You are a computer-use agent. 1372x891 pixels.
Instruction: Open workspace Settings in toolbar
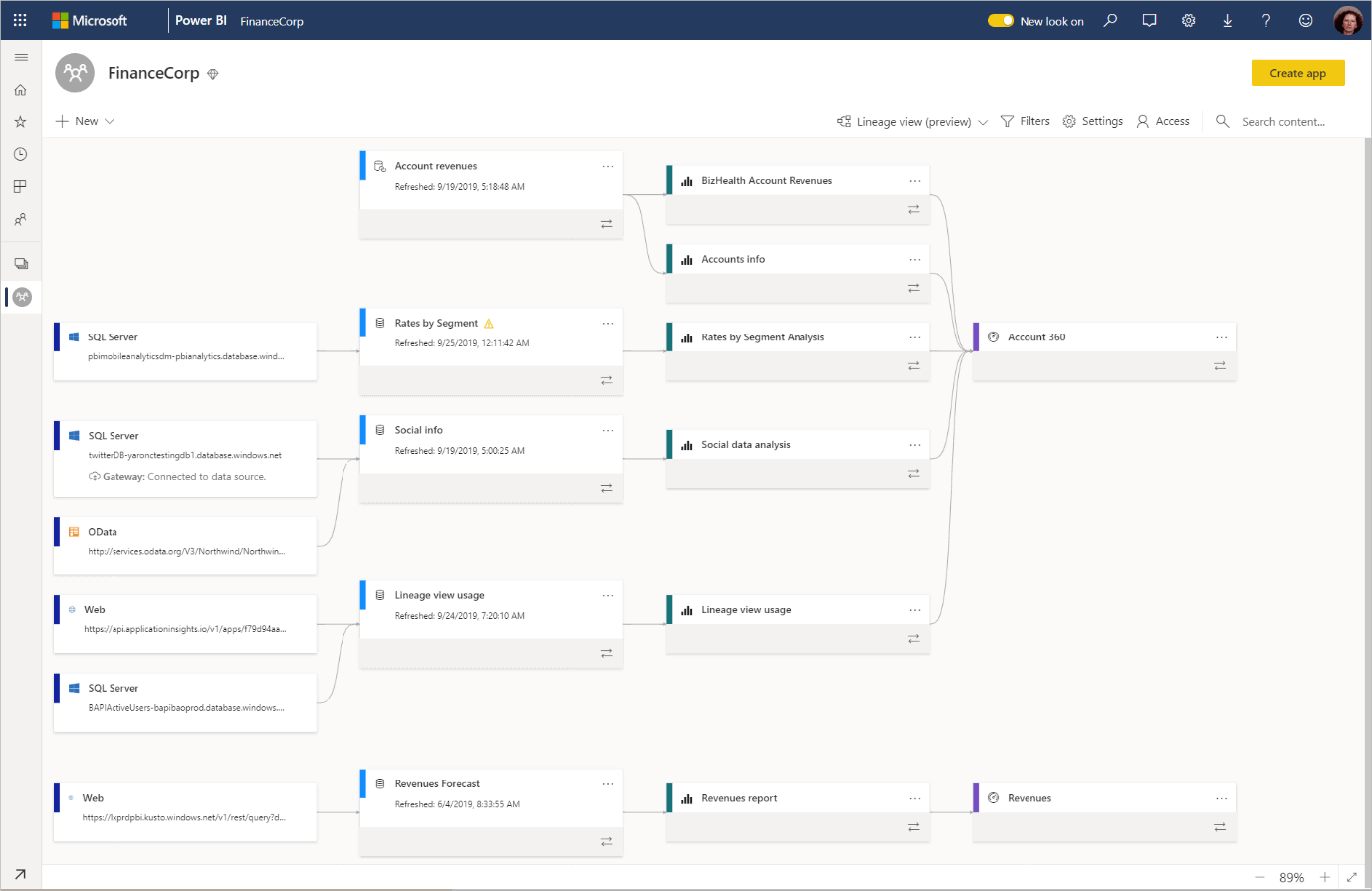(1092, 121)
